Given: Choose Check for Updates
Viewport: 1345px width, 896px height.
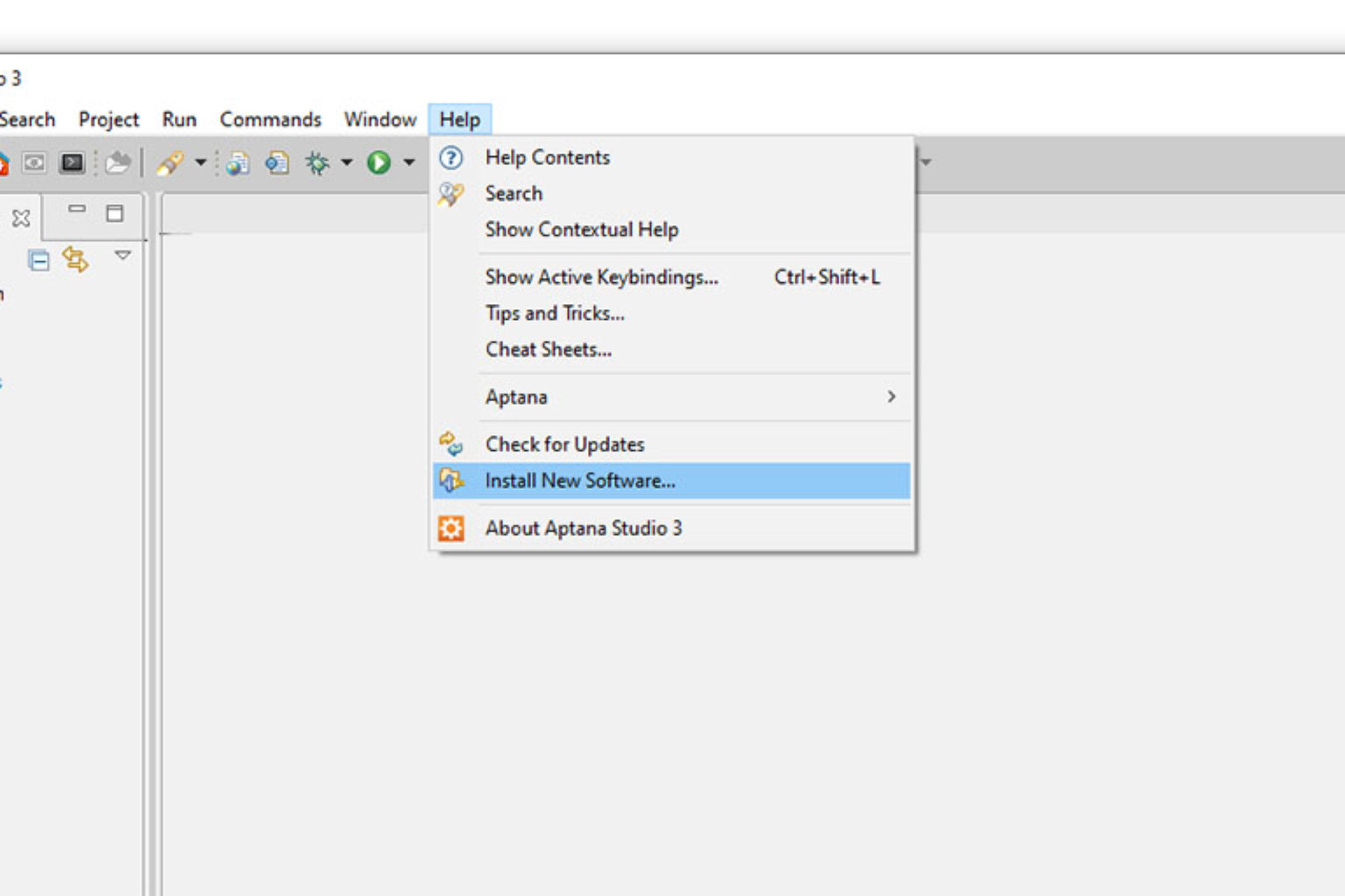Looking at the screenshot, I should pyautogui.click(x=671, y=444).
